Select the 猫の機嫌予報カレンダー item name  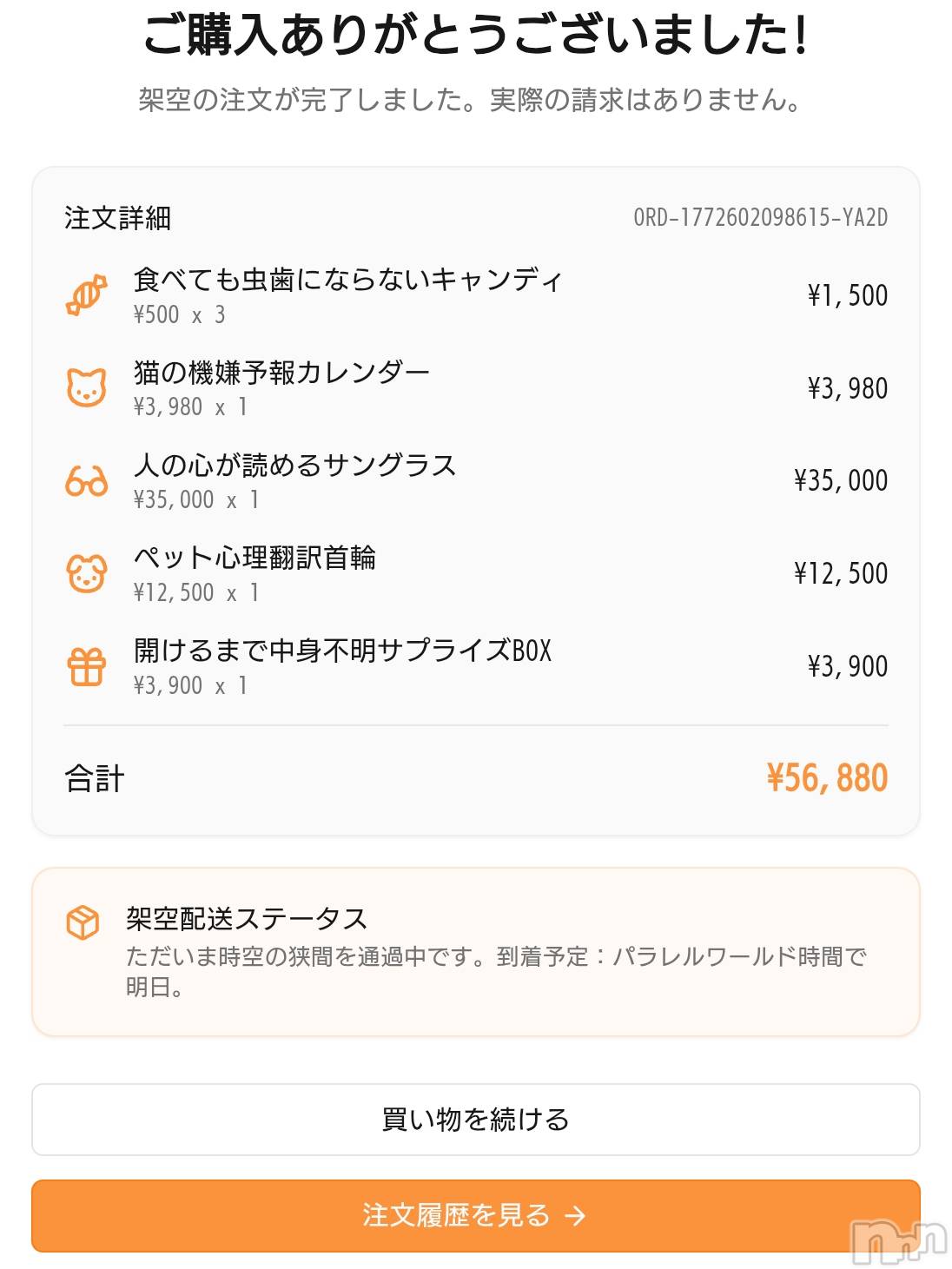[x=281, y=373]
